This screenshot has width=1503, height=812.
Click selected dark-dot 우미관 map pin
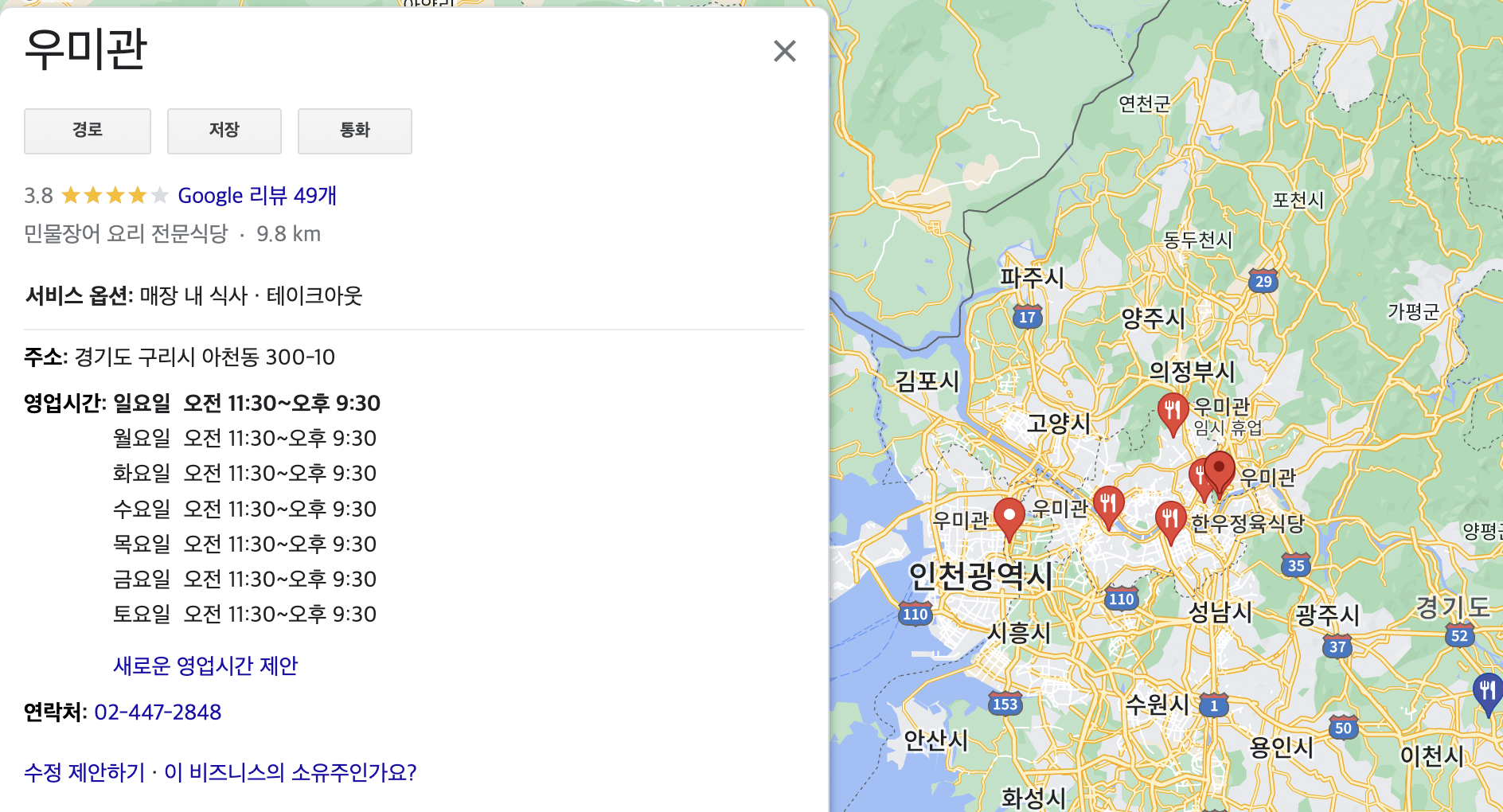pos(1219,473)
